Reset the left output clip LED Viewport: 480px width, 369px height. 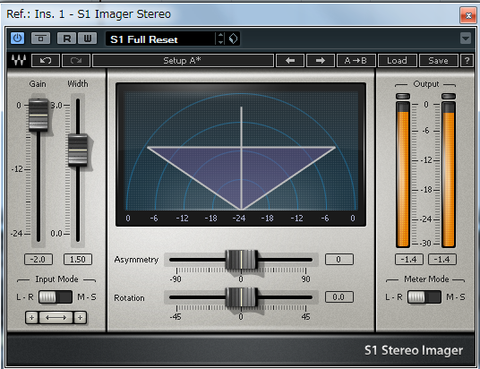[x=403, y=96]
